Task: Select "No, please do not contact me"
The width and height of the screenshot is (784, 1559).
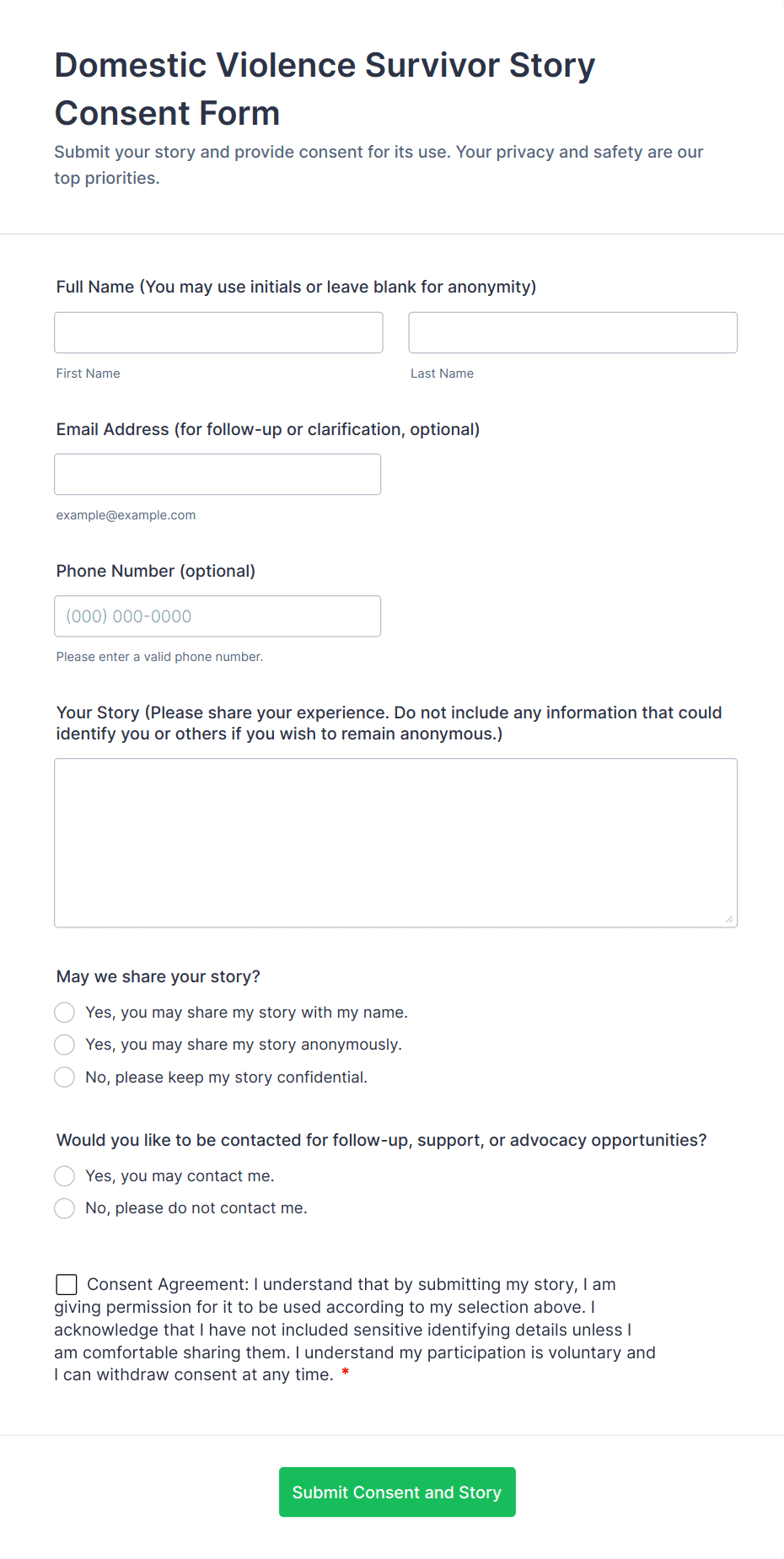Action: (65, 1208)
